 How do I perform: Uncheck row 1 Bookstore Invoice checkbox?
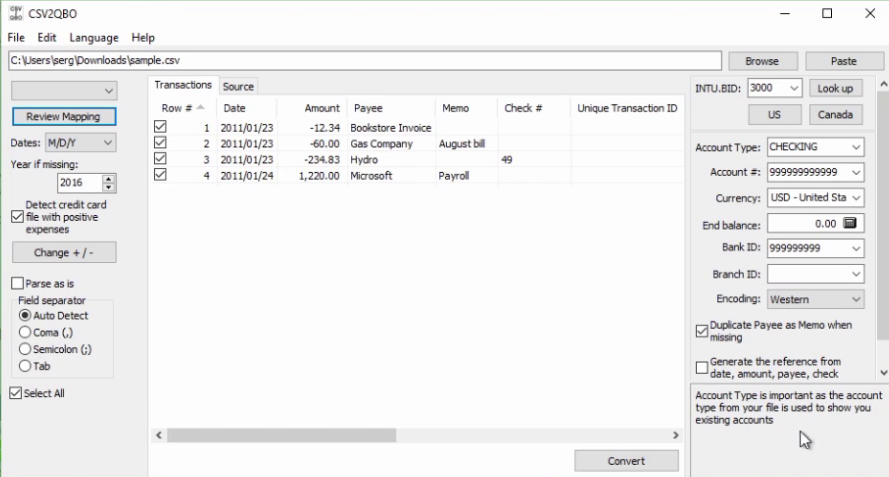tap(160, 126)
